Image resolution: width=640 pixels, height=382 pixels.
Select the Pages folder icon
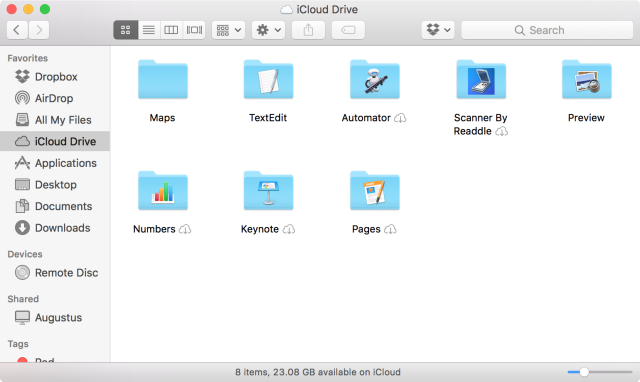click(x=375, y=191)
